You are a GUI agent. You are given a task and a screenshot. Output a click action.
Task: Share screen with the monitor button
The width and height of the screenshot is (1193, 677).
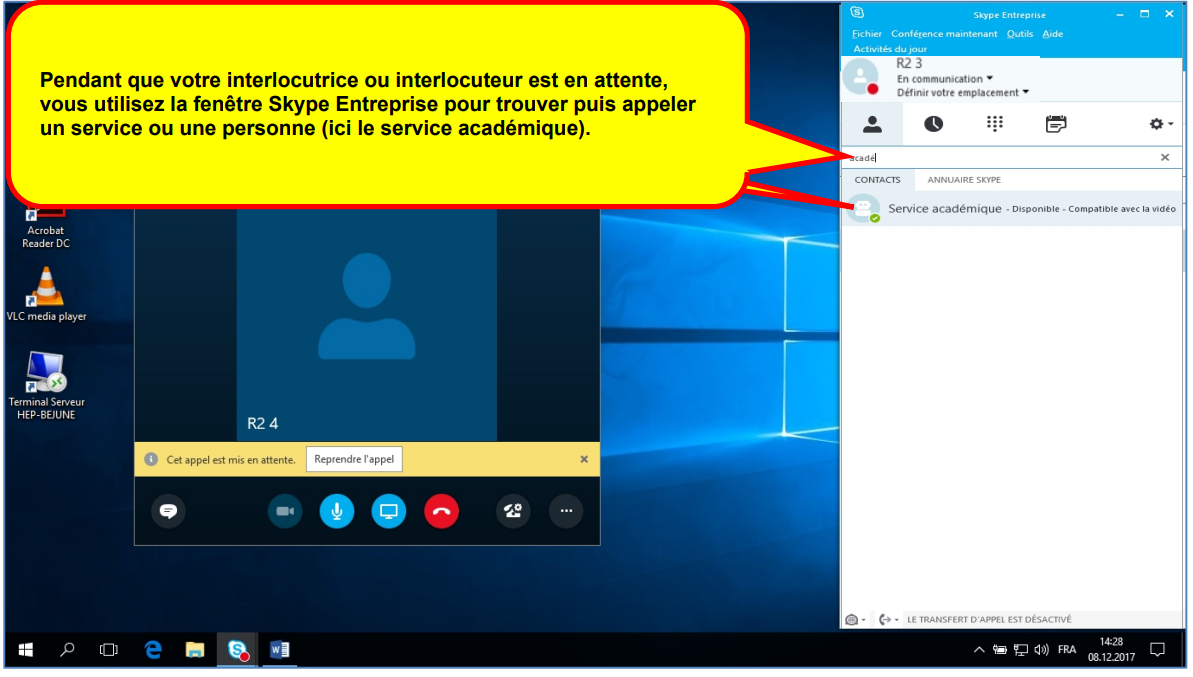coord(388,511)
